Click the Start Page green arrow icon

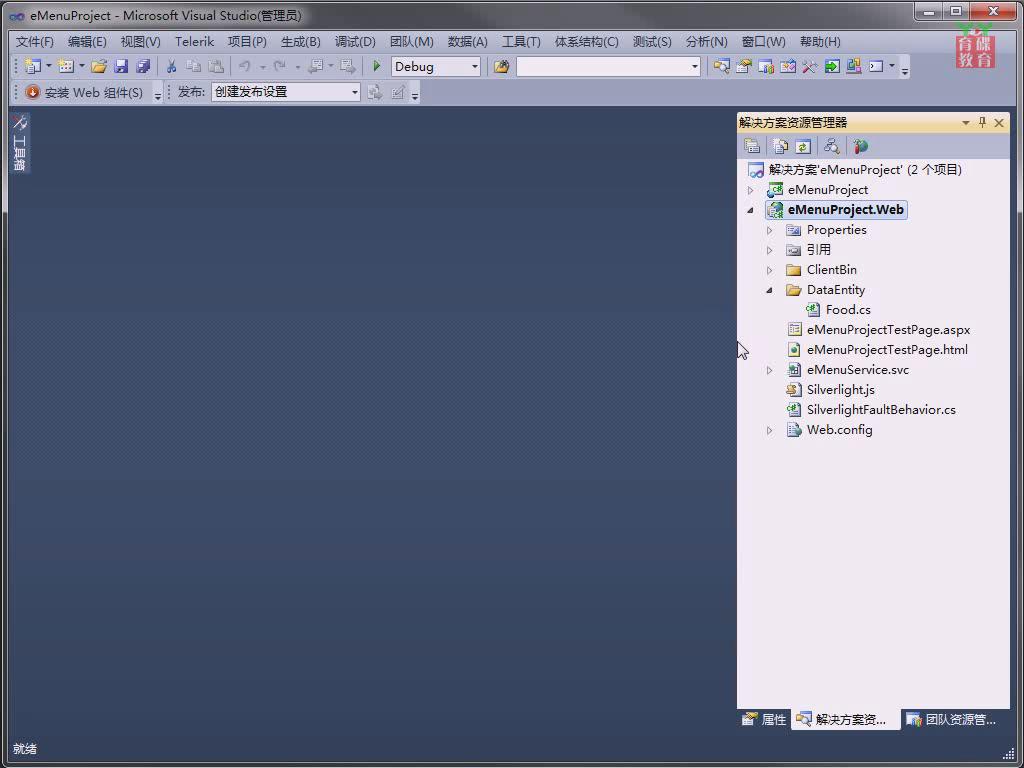[x=831, y=66]
